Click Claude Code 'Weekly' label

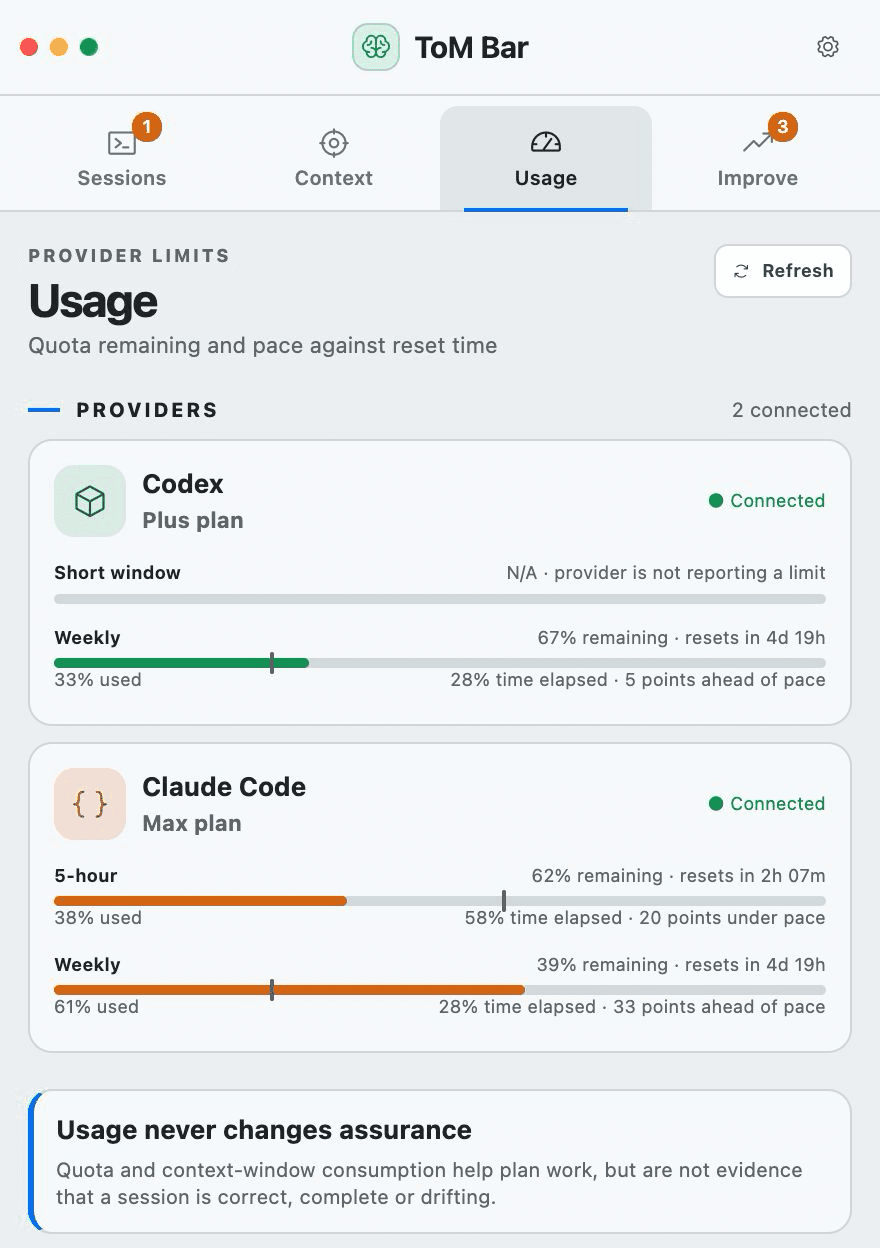[87, 965]
